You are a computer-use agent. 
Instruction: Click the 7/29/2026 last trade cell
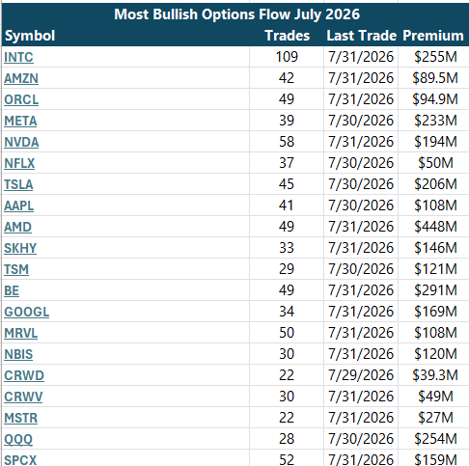pyautogui.click(x=361, y=375)
